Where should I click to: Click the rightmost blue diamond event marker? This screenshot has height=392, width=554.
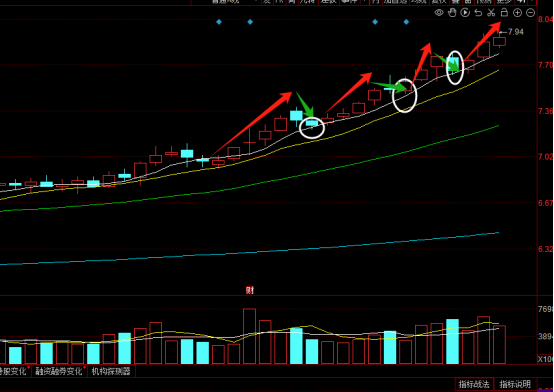406,22
